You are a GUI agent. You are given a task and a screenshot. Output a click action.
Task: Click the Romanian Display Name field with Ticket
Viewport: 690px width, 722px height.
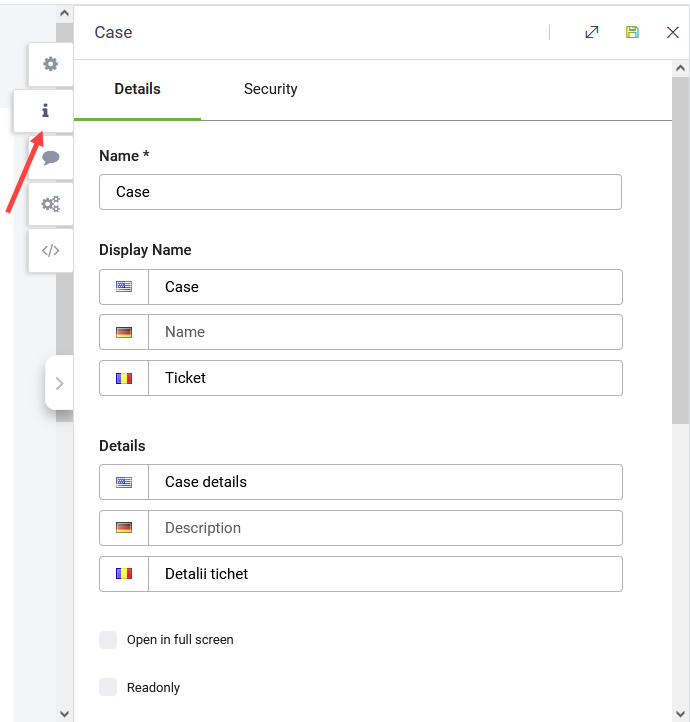[x=385, y=378]
